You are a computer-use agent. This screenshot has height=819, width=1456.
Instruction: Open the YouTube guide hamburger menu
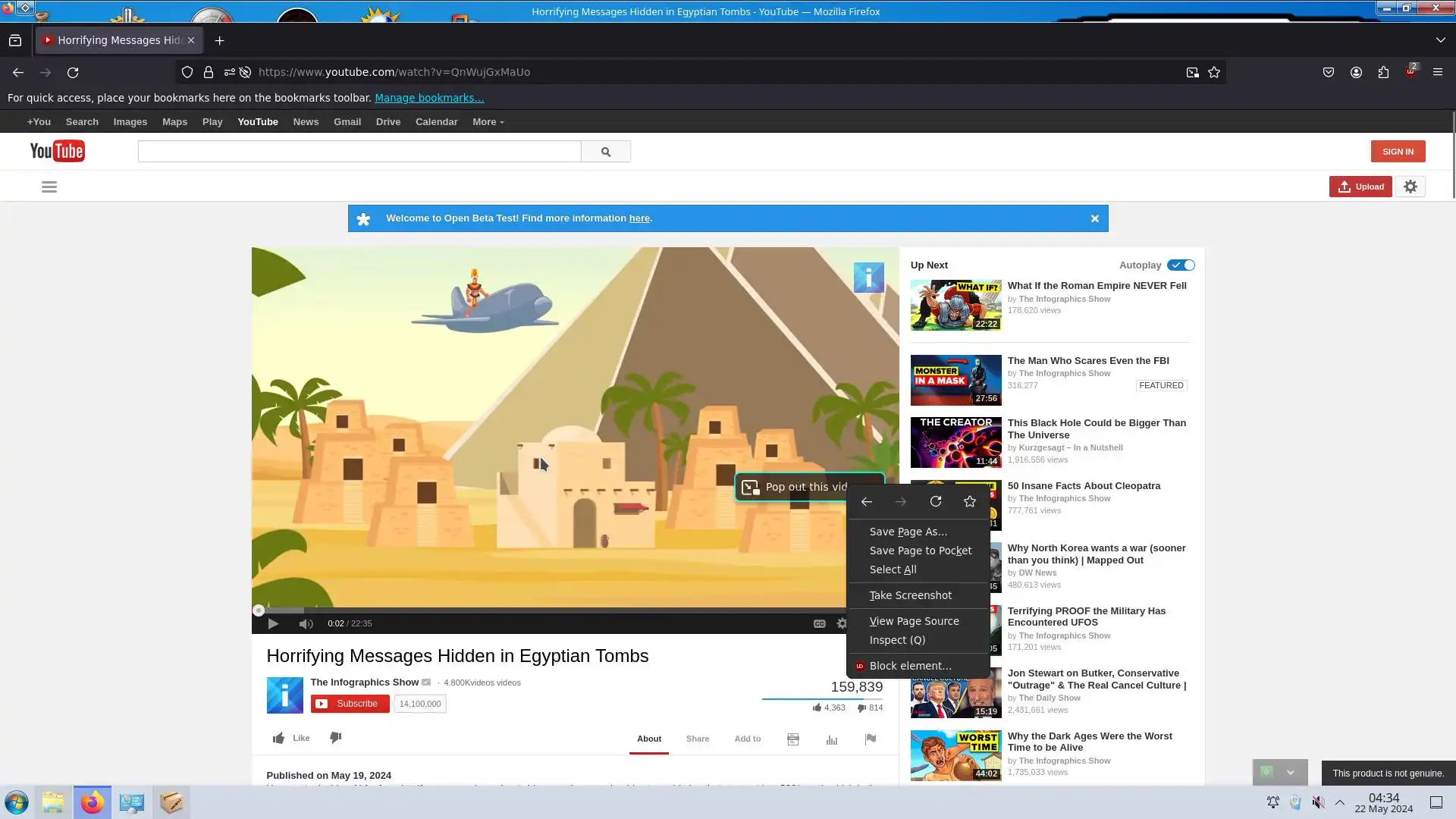pos(49,187)
